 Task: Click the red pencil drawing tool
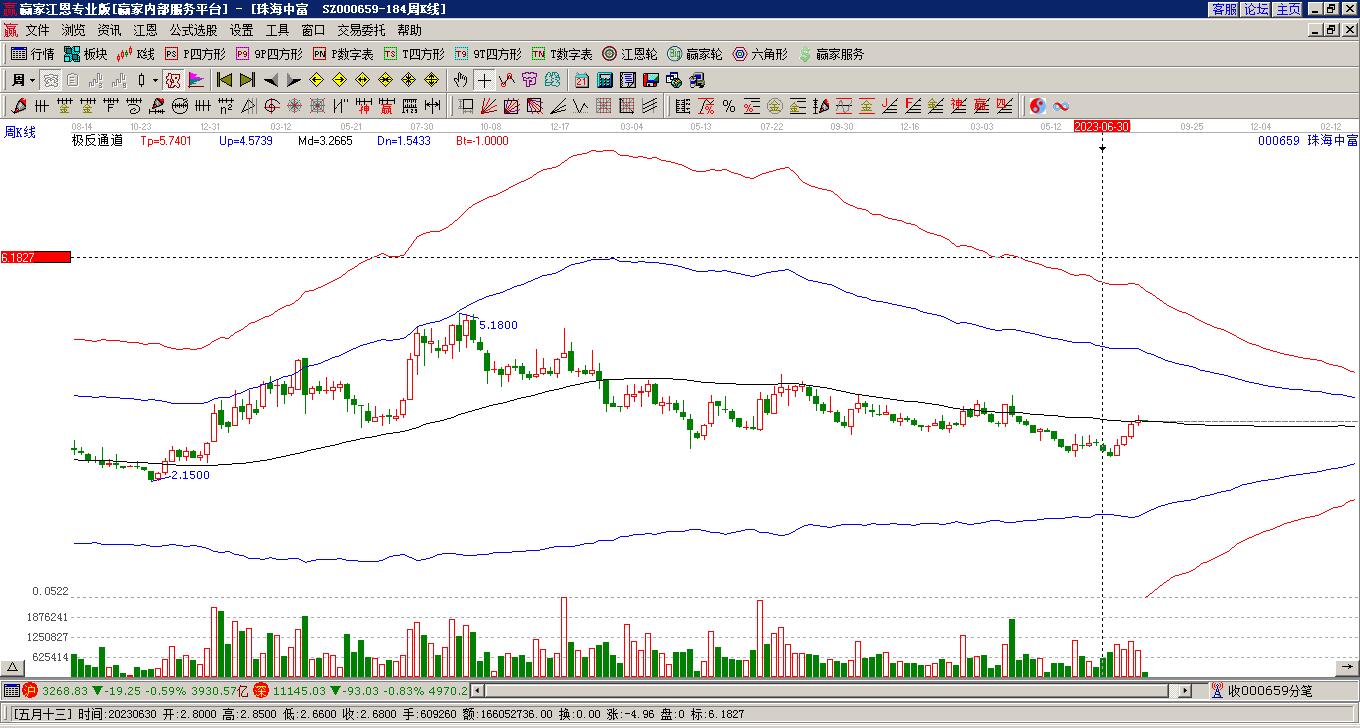pyautogui.click(x=19, y=106)
